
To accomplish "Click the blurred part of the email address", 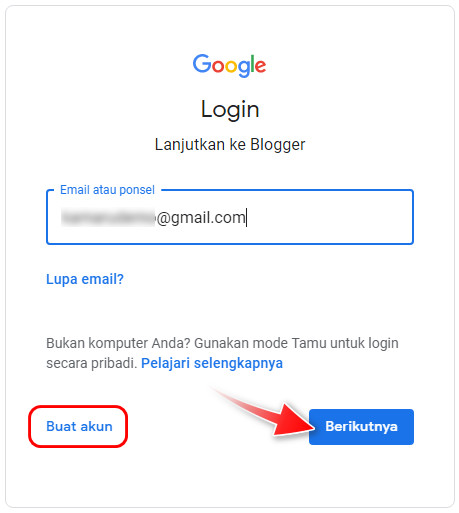I will click(x=108, y=217).
